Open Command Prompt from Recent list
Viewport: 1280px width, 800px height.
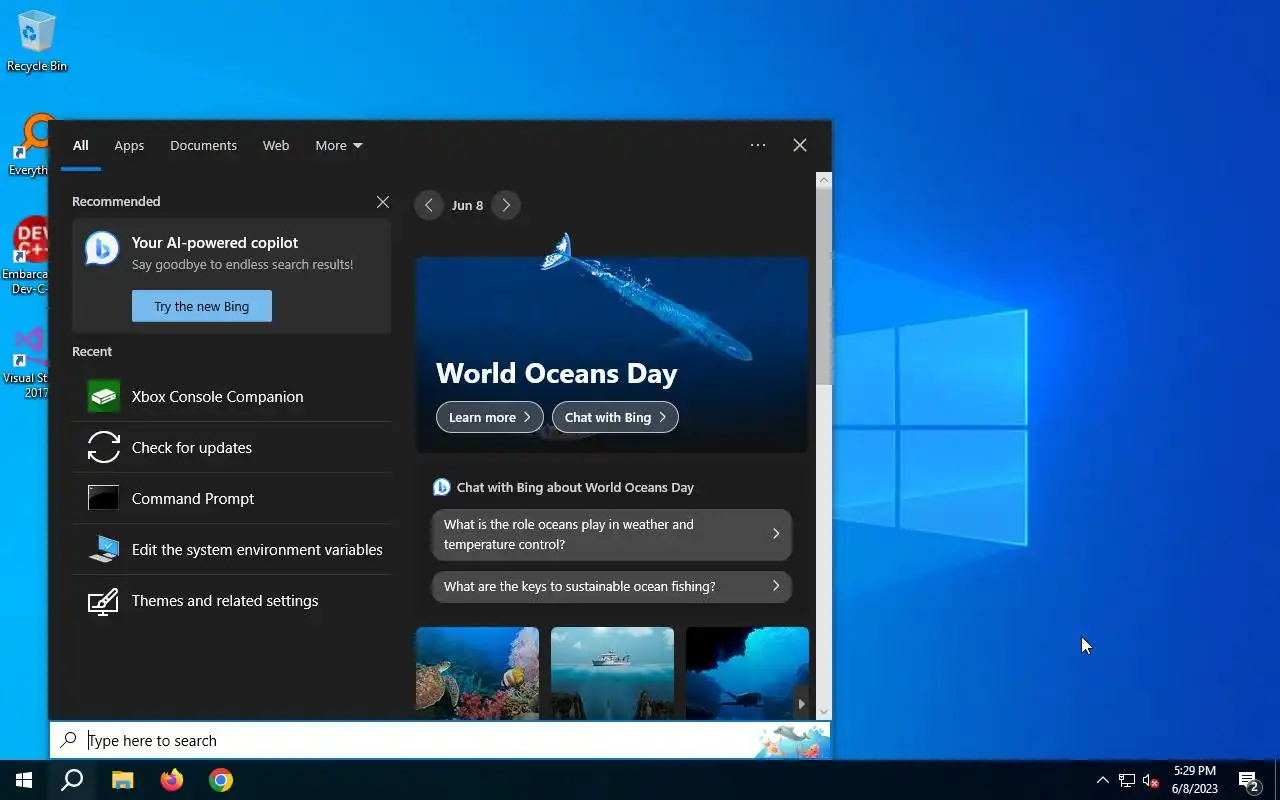click(231, 498)
